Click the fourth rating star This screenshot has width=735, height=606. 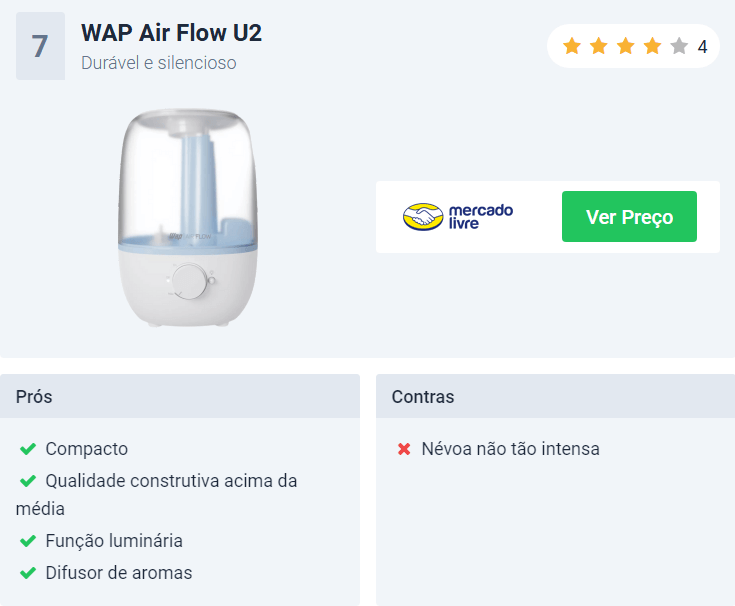point(652,46)
